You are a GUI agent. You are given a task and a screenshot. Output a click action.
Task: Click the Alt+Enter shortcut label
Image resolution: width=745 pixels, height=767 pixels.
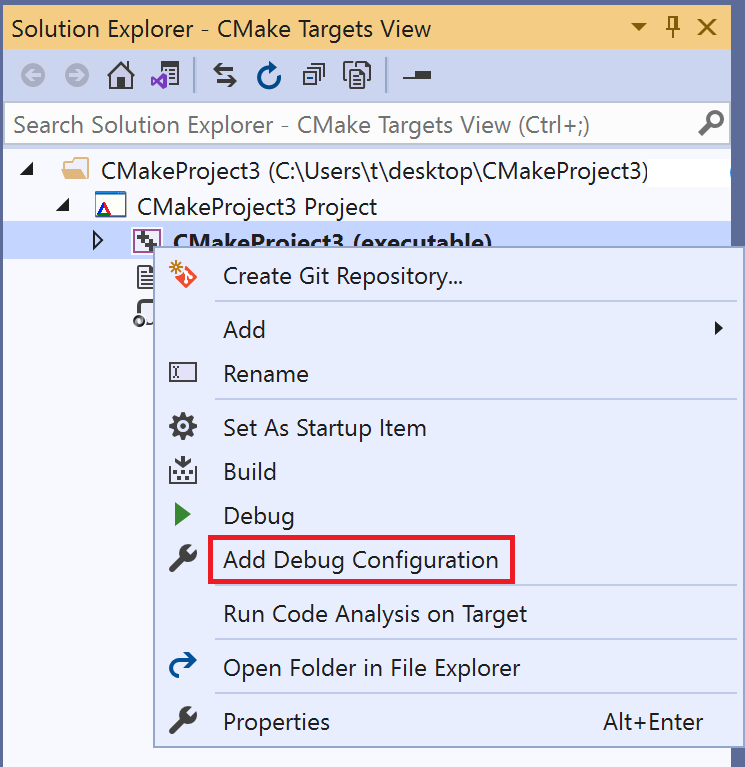pyautogui.click(x=653, y=722)
